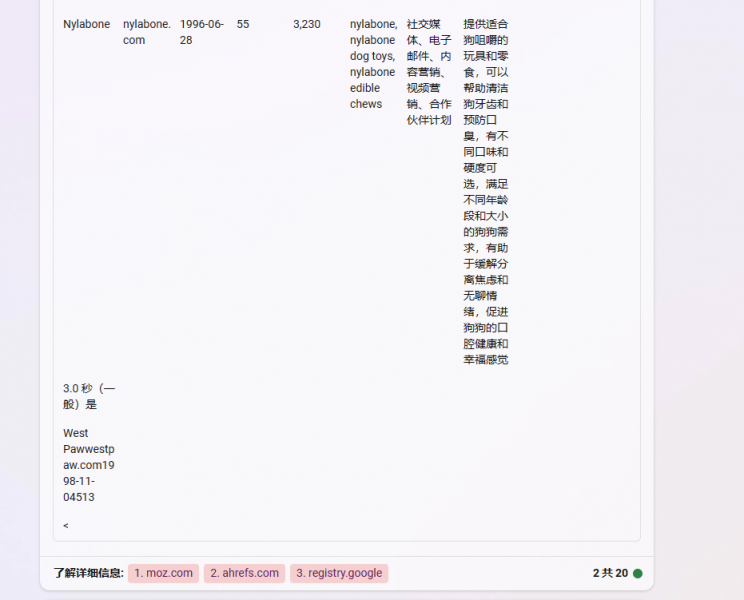The height and width of the screenshot is (600, 744).
Task: Click the 'Nylabone' brand name cell
Action: pos(86,24)
